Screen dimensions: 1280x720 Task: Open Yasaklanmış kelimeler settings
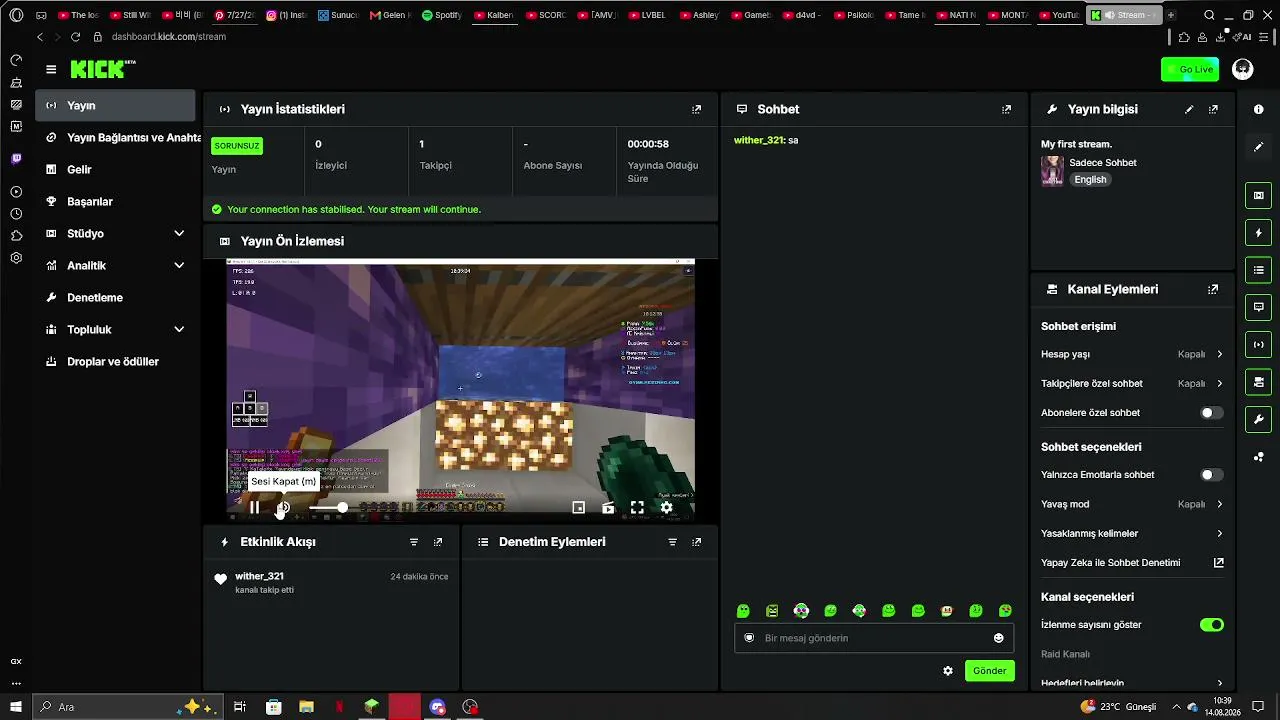click(x=1132, y=533)
